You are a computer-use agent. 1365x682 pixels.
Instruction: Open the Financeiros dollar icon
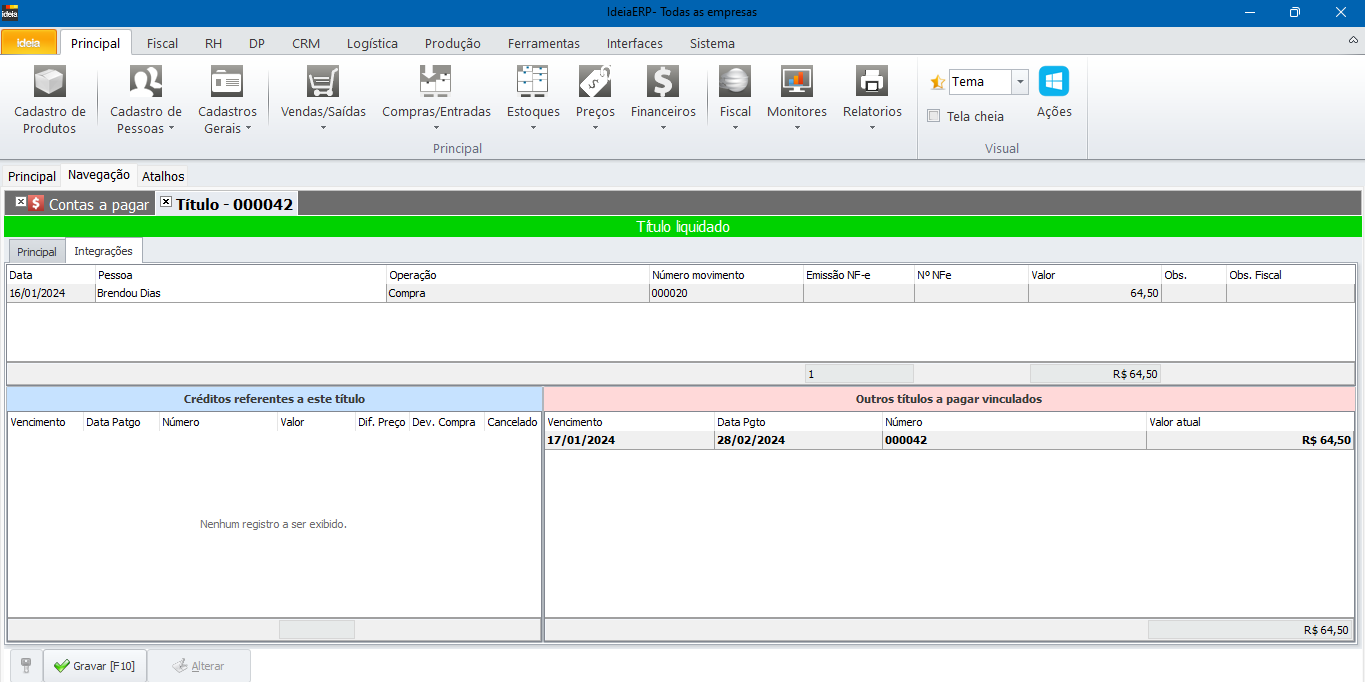click(x=663, y=82)
